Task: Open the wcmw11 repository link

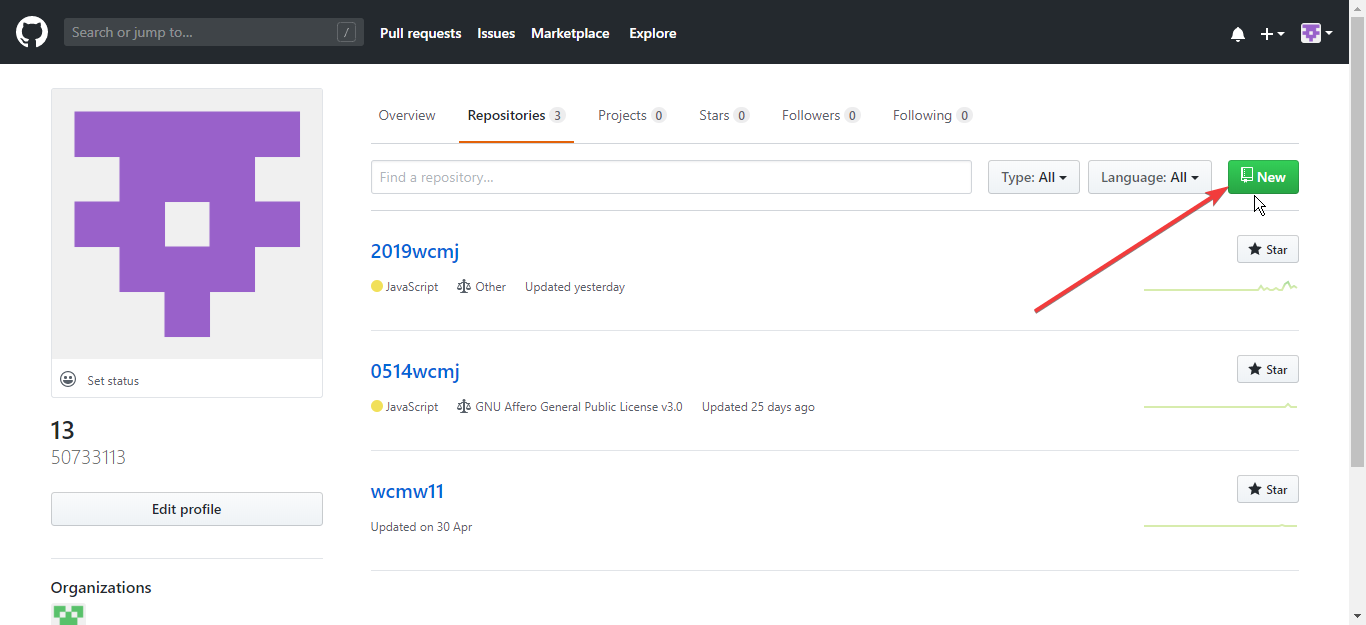Action: point(407,491)
